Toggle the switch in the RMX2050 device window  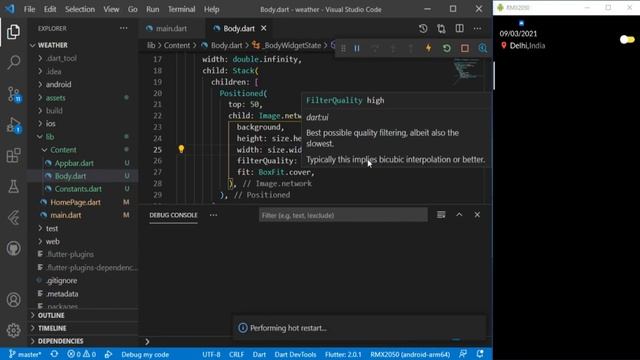(x=627, y=40)
